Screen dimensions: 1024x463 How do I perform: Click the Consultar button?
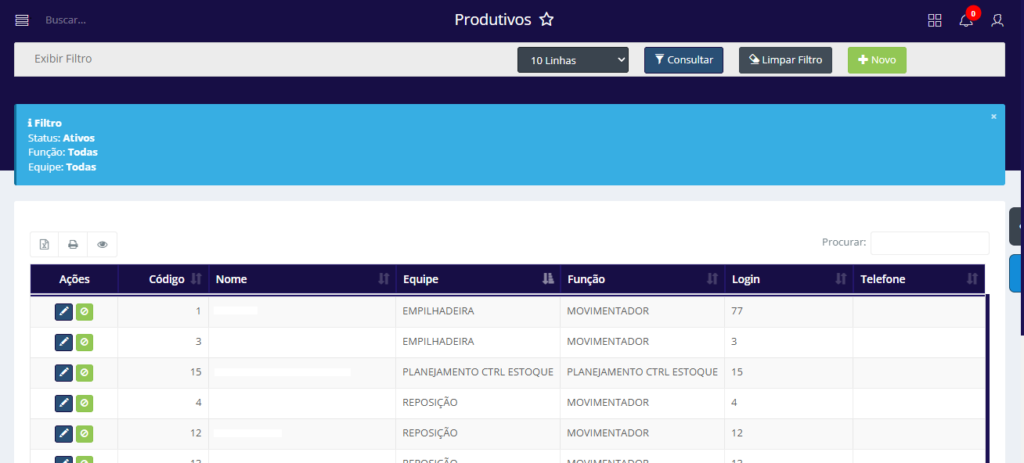point(683,60)
